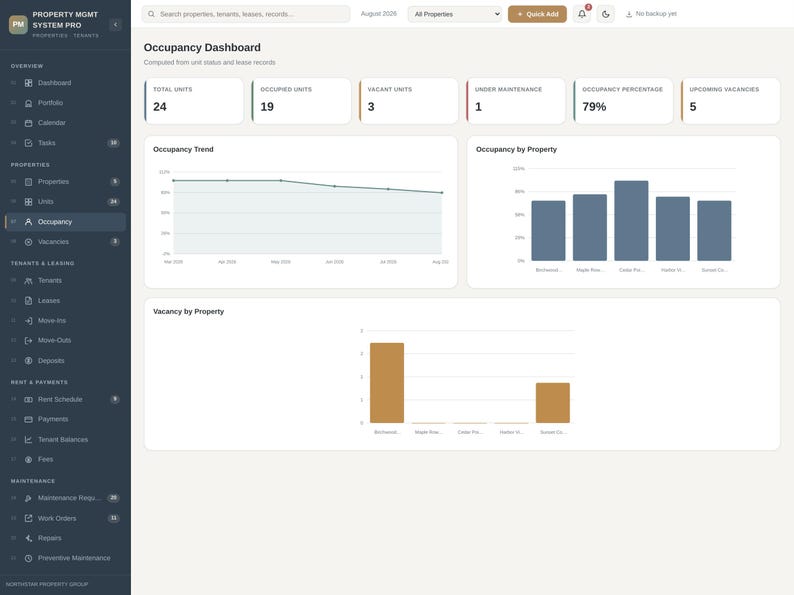Screen dimensions: 794x595
Task: Click the Occupancy Percentage 79% card
Action: pyautogui.click(x=623, y=101)
